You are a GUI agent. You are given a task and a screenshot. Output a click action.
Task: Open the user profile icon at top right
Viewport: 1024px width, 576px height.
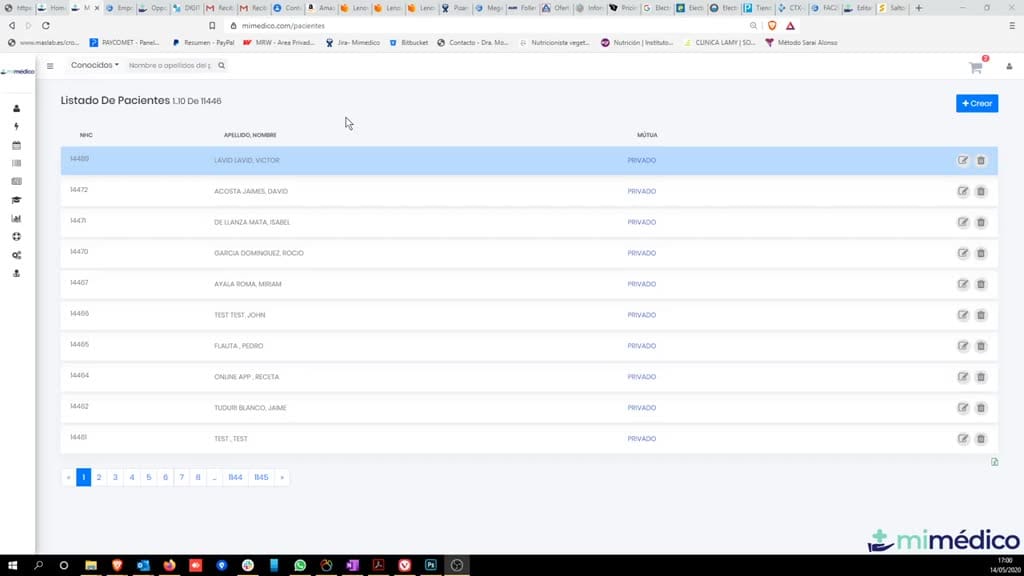pos(1009,67)
